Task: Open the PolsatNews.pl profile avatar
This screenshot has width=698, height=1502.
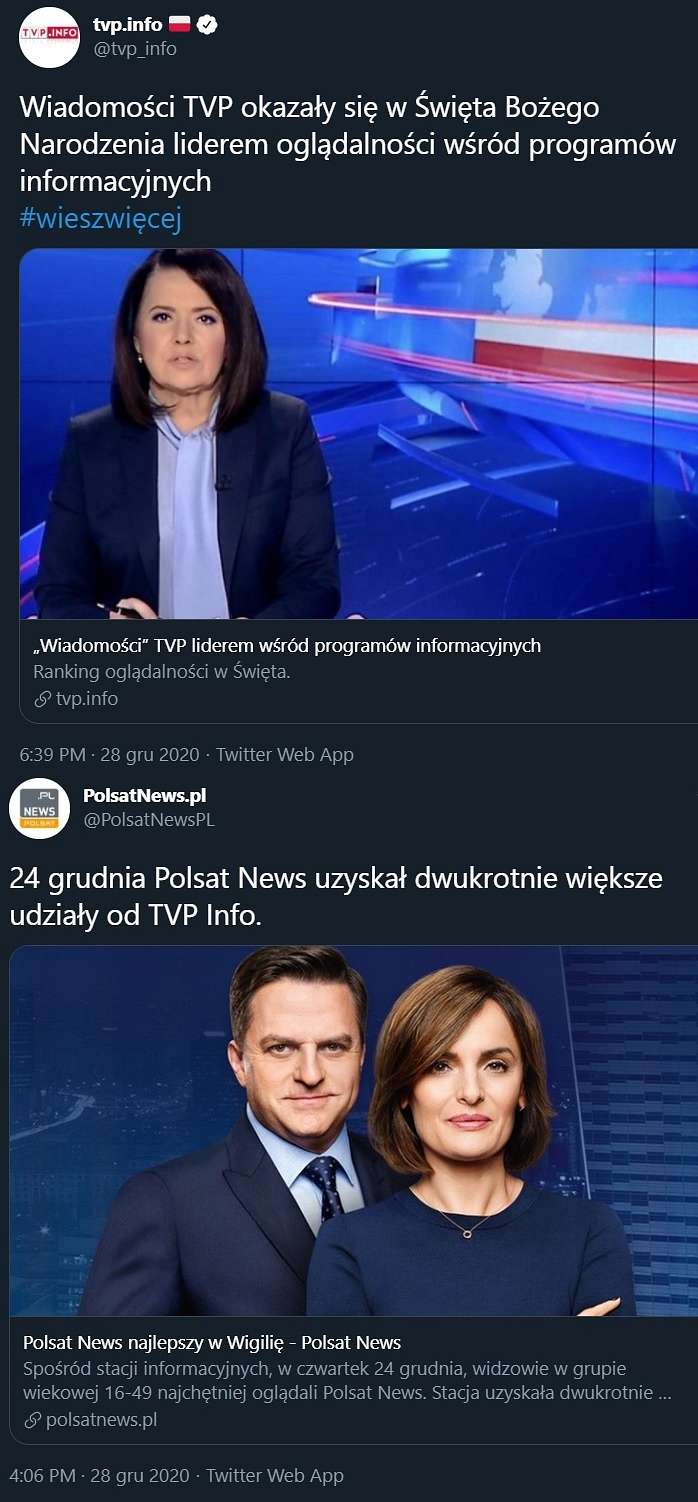Action: point(39,808)
